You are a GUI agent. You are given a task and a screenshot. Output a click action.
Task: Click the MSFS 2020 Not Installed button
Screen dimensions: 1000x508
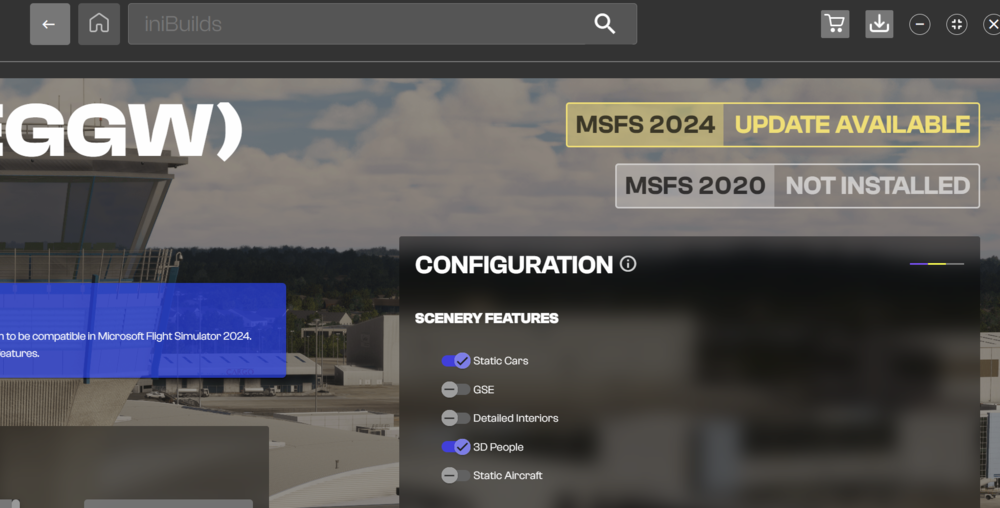(x=797, y=186)
